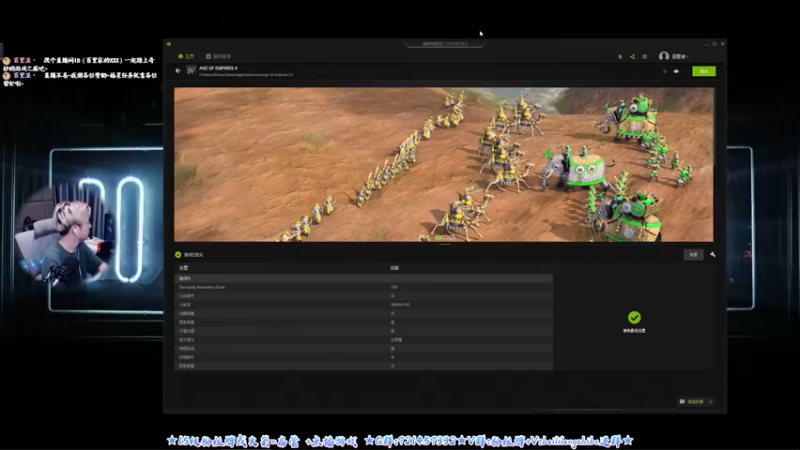Image resolution: width=800 pixels, height=450 pixels.
Task: Select the AGE OF EMPIRES 4 title
Action: coord(218,68)
